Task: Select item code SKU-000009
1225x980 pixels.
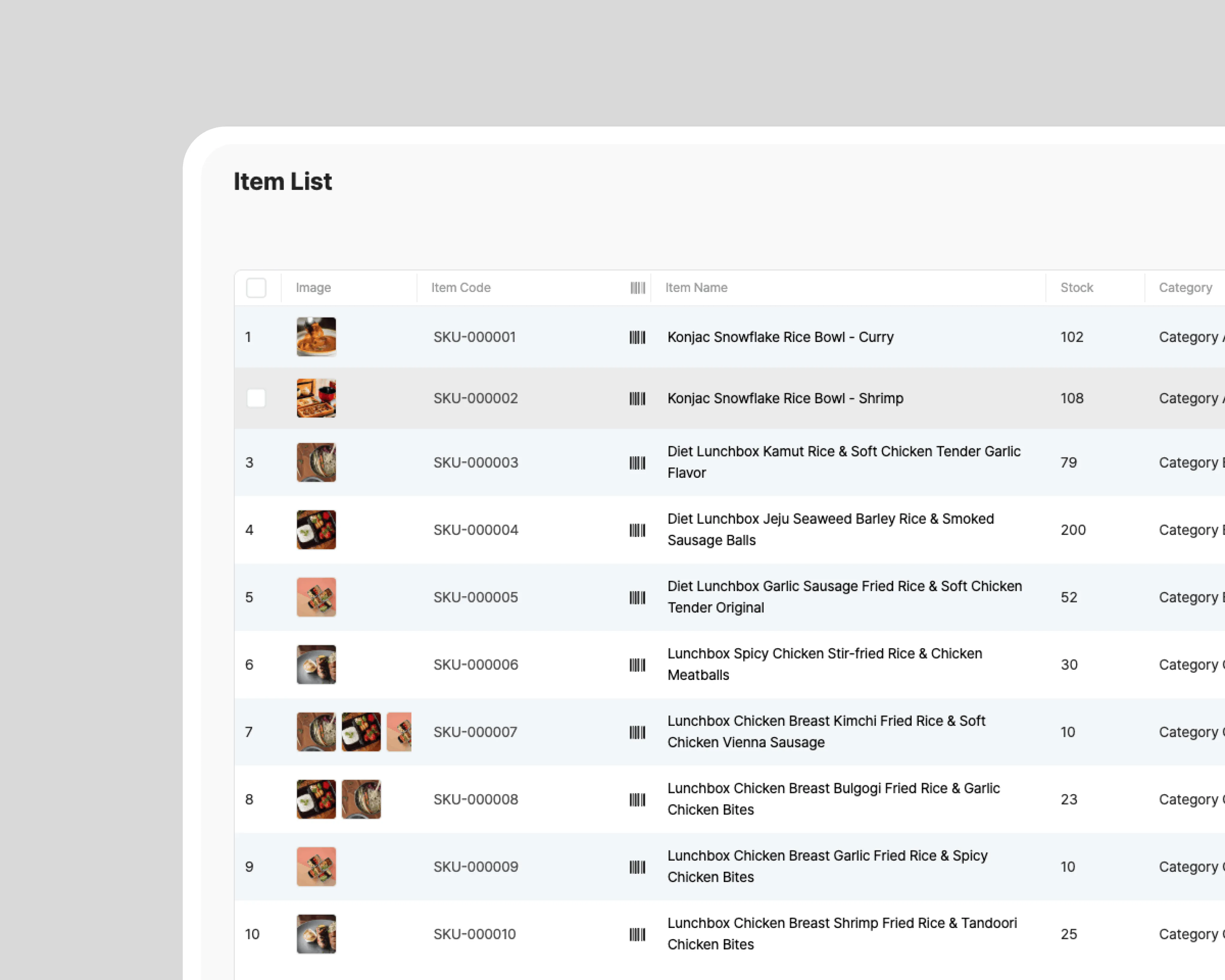Action: coord(476,867)
